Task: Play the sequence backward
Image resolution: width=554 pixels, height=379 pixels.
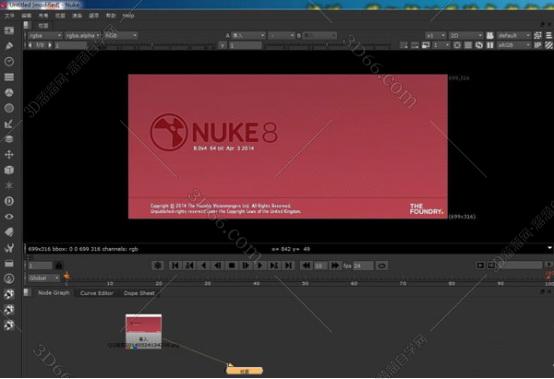Action: pos(204,265)
